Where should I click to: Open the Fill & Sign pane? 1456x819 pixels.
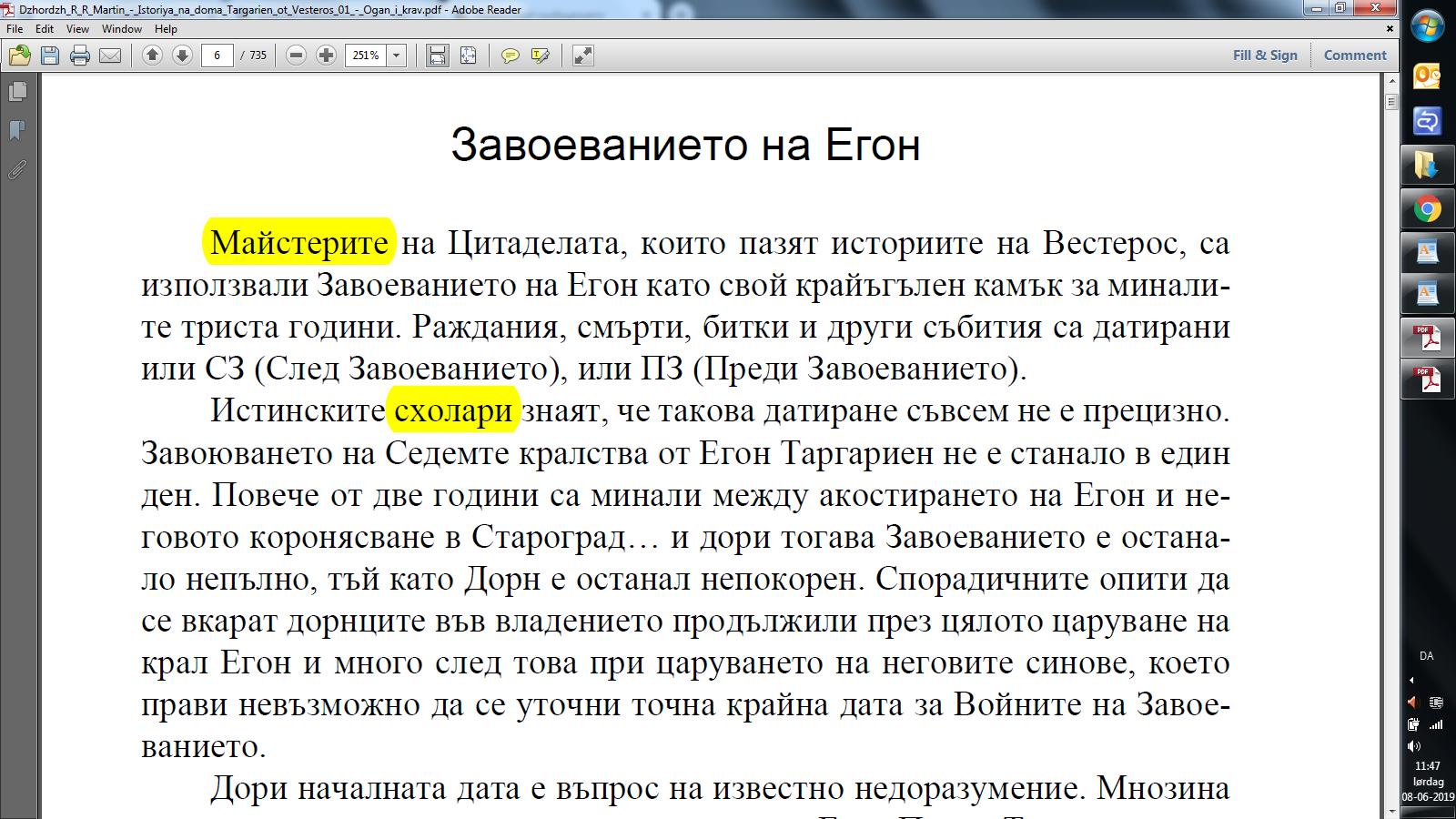coord(1265,56)
